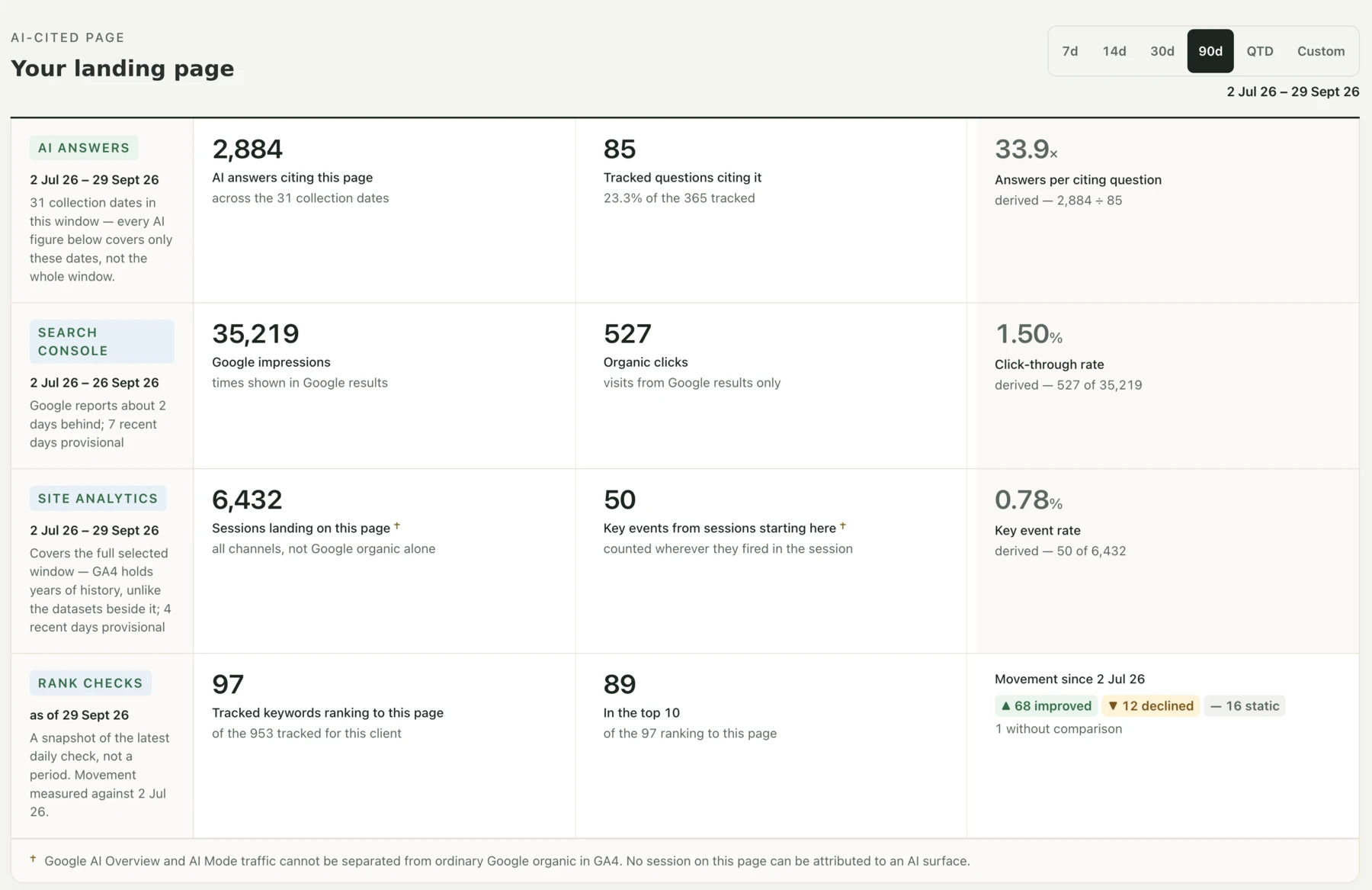
Task: Click the '97' tracked keywords figure
Action: click(228, 685)
